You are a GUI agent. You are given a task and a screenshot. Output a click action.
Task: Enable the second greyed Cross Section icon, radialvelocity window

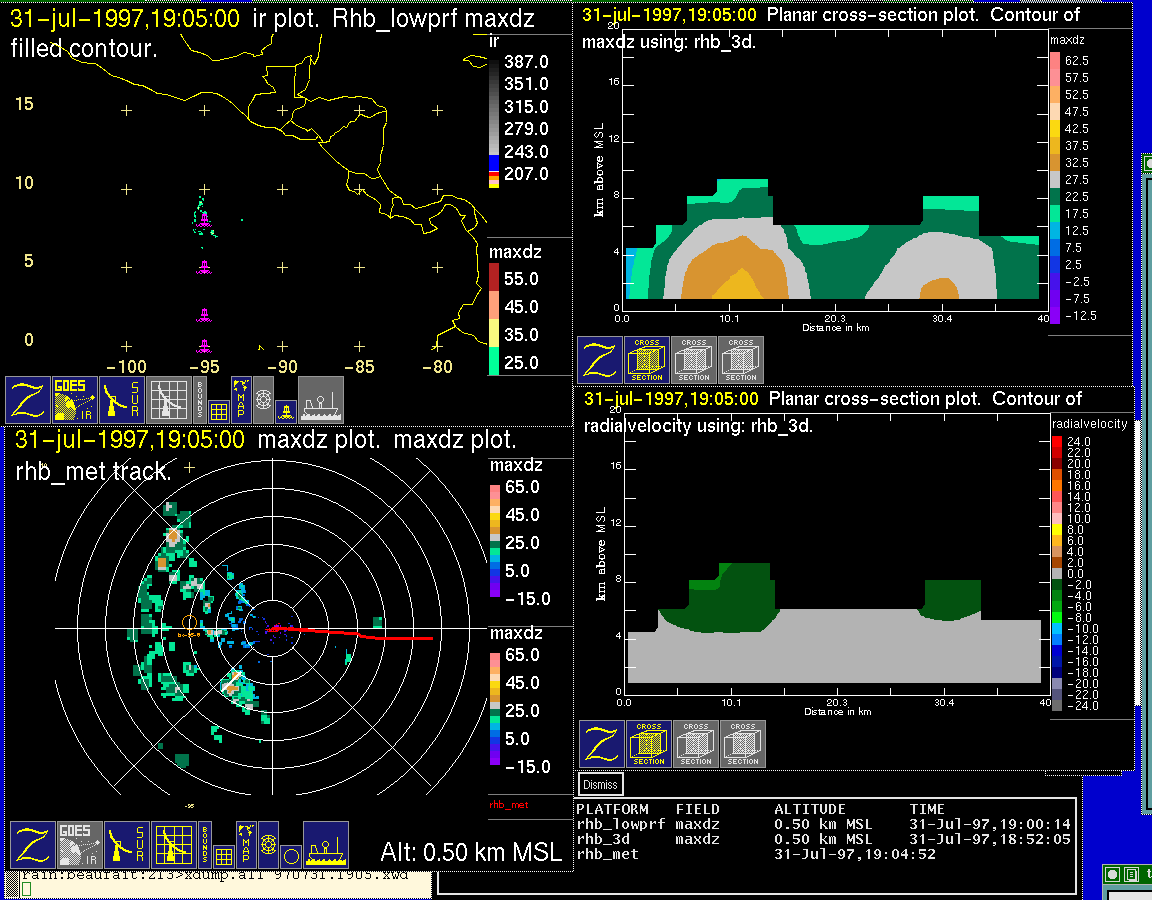point(743,744)
